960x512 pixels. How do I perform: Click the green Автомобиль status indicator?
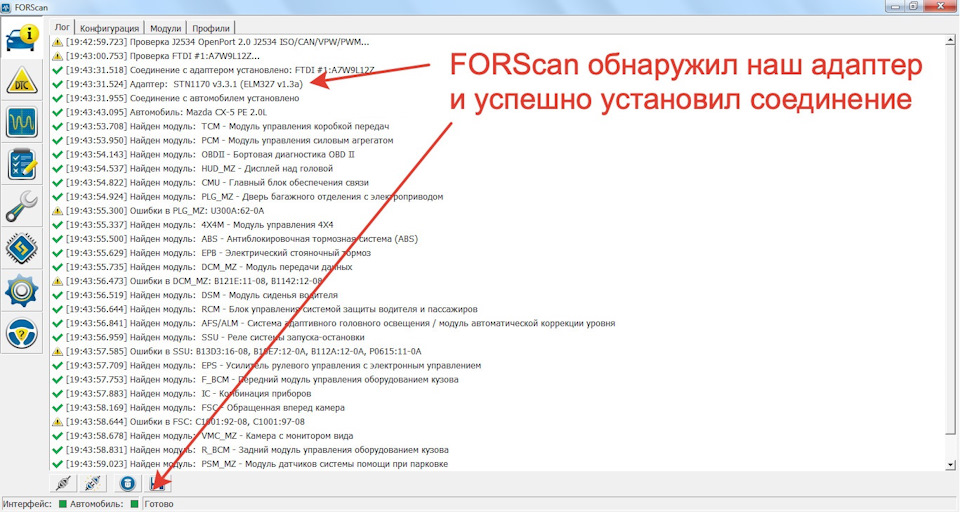click(x=135, y=504)
